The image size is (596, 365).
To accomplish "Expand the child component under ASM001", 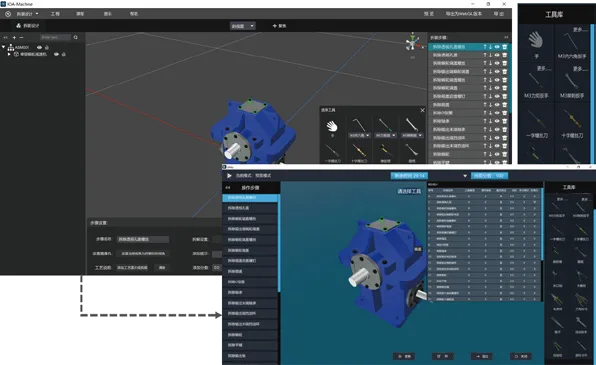I will (9, 54).
